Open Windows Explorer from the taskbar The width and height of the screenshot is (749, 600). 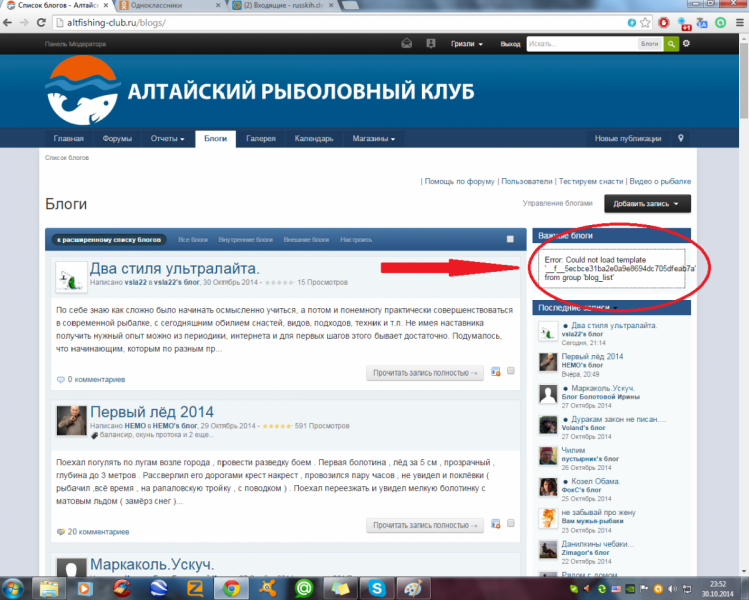pyautogui.click(x=49, y=588)
